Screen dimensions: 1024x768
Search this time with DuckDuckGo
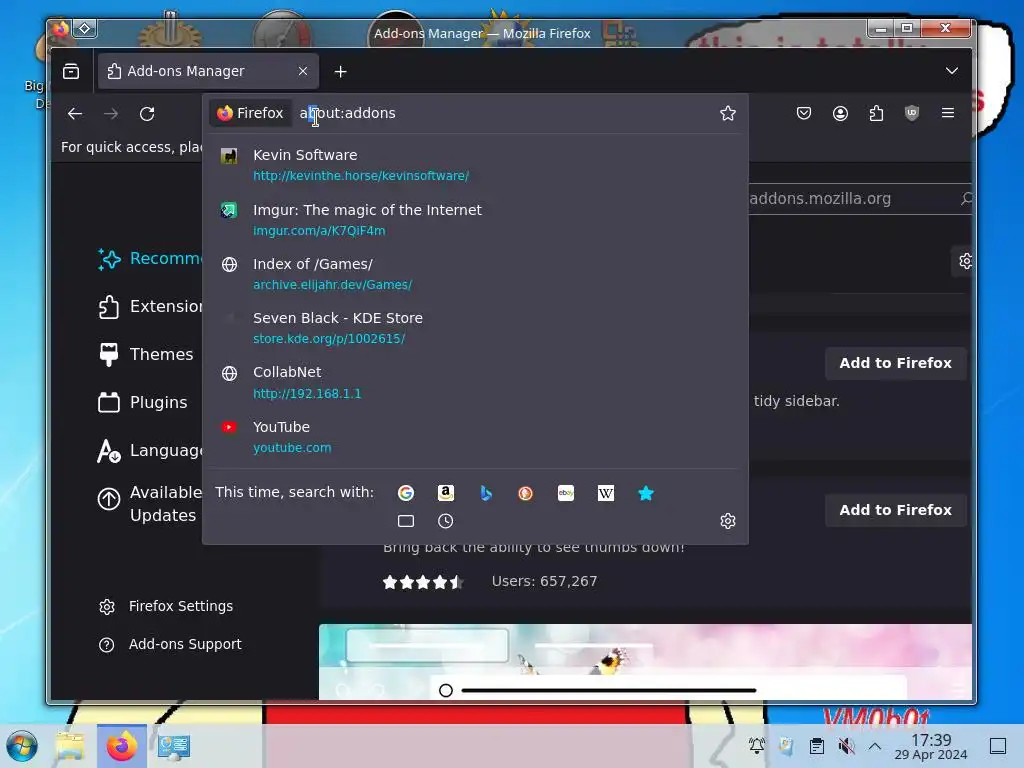click(525, 493)
